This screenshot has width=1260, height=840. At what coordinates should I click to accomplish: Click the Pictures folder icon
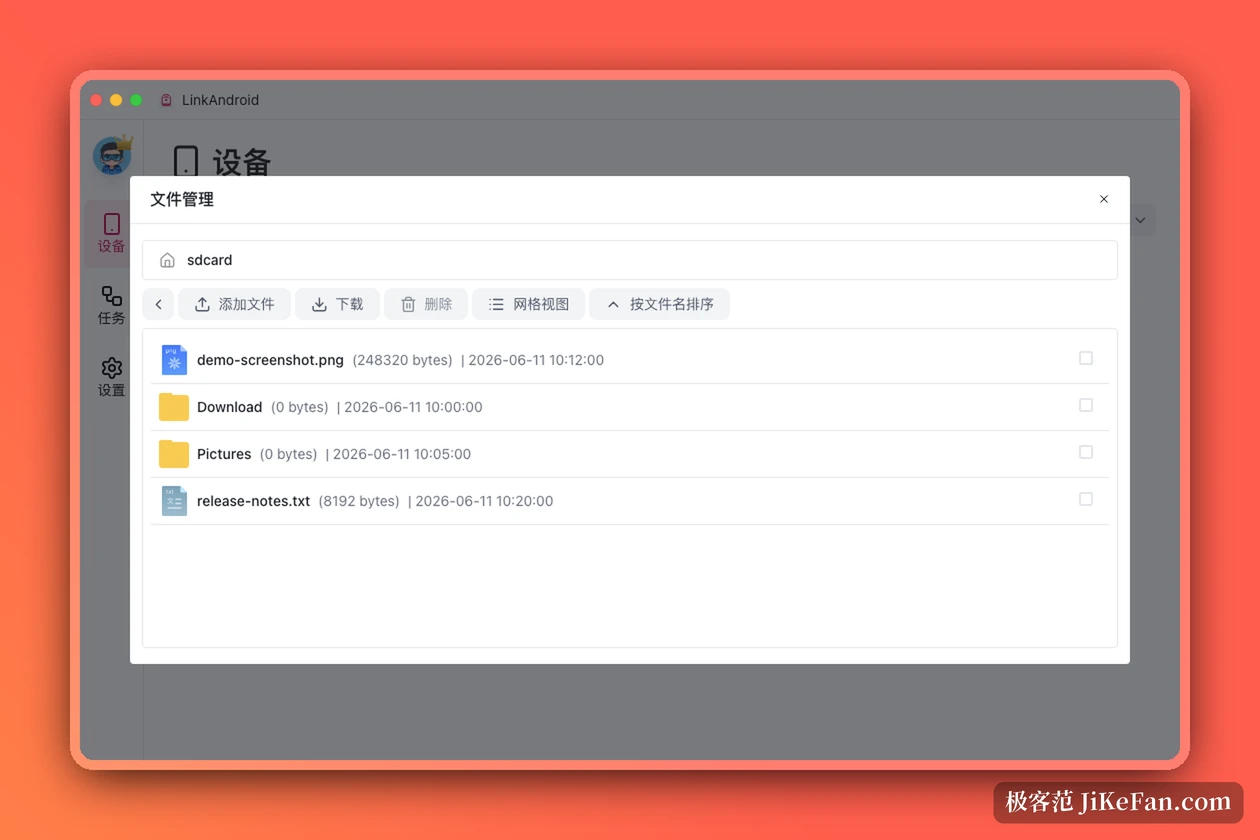pos(174,454)
